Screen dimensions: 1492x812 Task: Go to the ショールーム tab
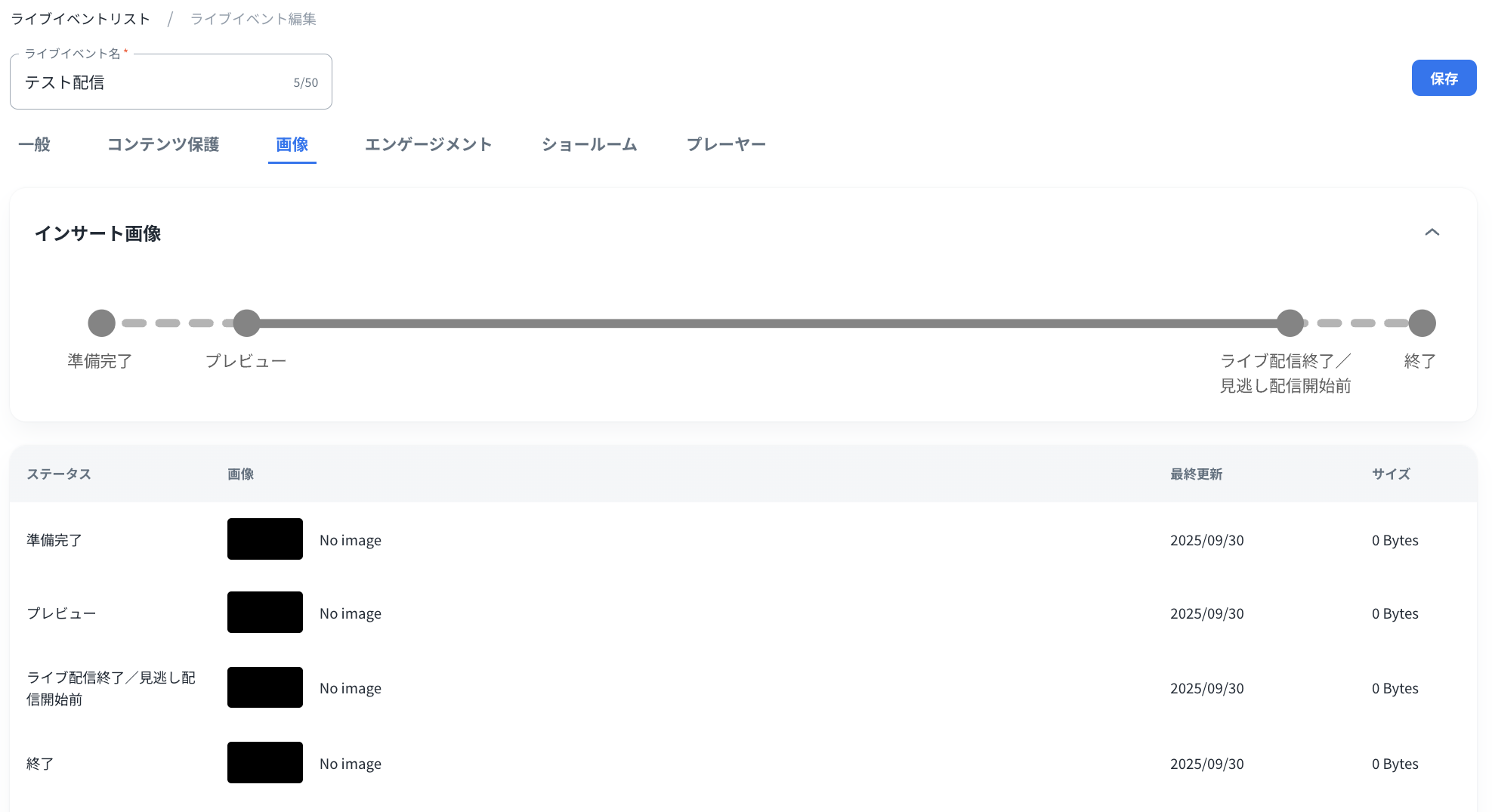589,144
